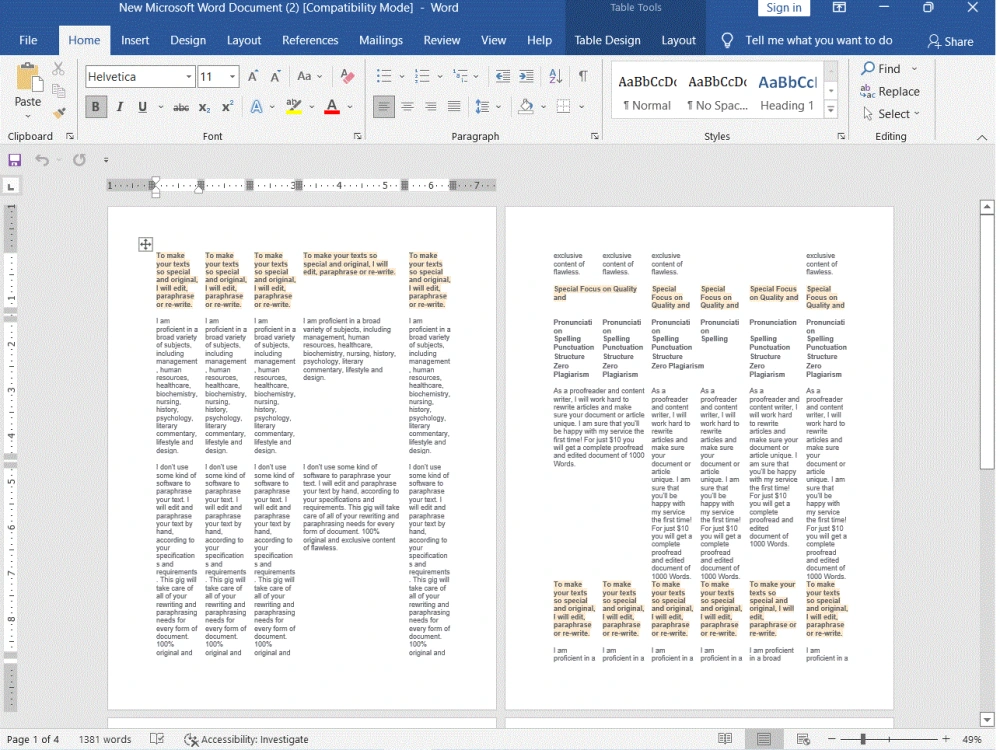Save document with floppy disk icon

click(15, 160)
